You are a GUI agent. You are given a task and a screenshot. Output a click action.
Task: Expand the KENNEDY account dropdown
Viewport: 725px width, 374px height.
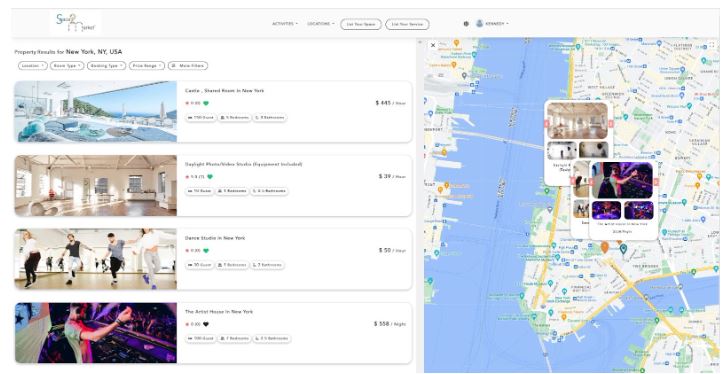pyautogui.click(x=497, y=24)
